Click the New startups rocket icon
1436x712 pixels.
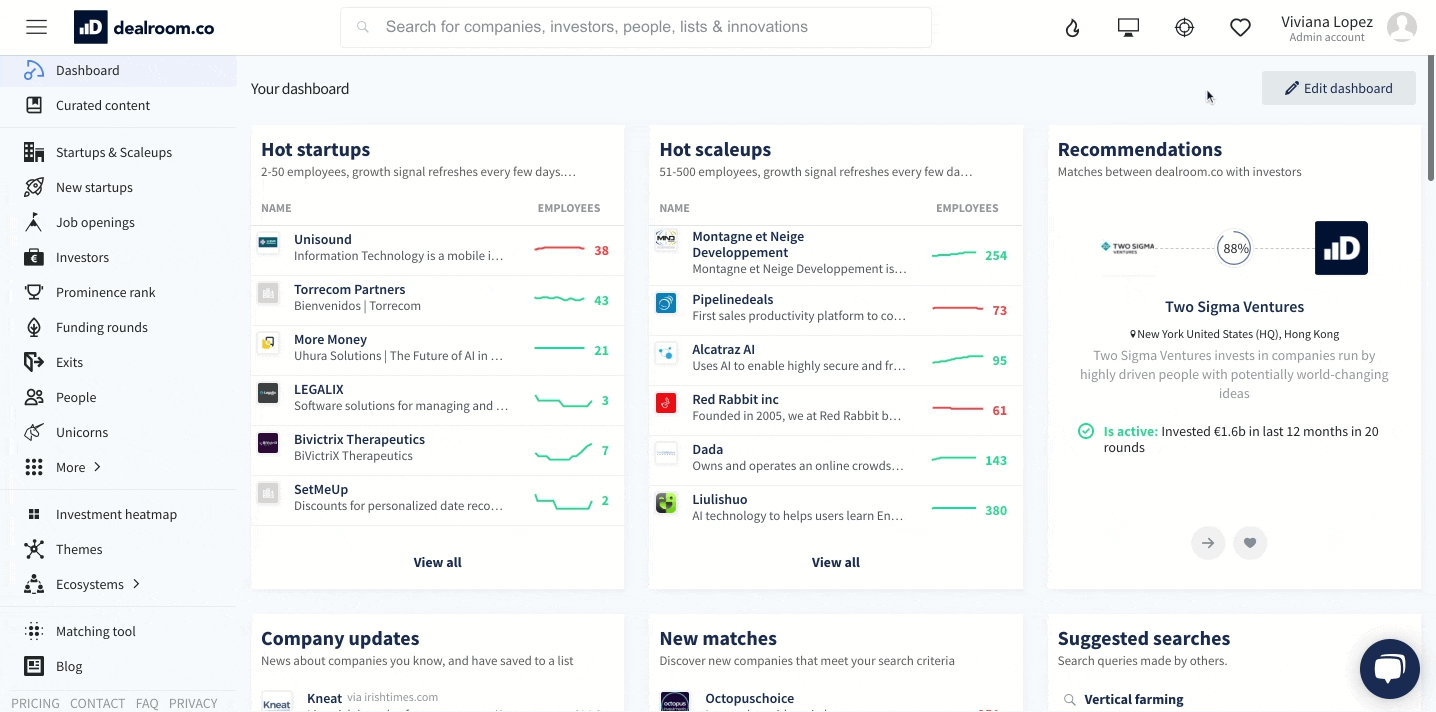point(34,187)
